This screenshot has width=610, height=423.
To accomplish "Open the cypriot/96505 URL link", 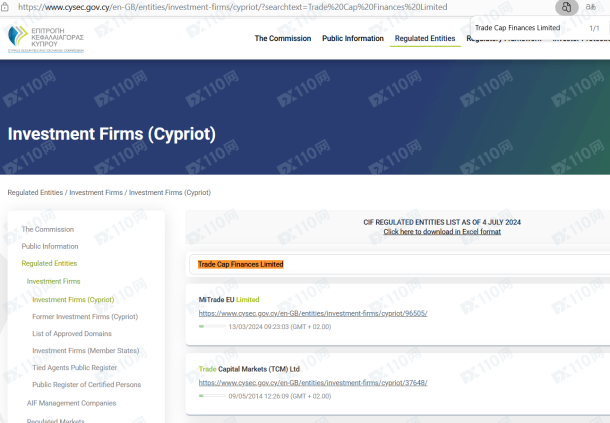I will coord(313,313).
